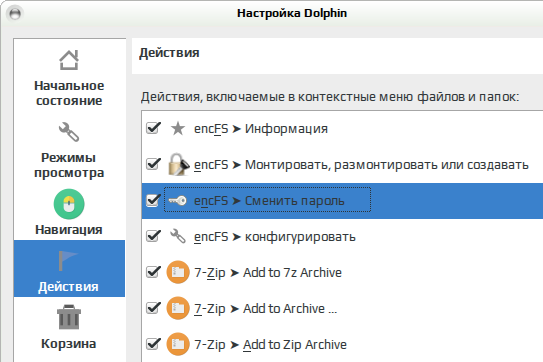This screenshot has height=362, width=543.
Task: Select the text encFS ➤ Сменить пароль
Action: click(x=269, y=201)
